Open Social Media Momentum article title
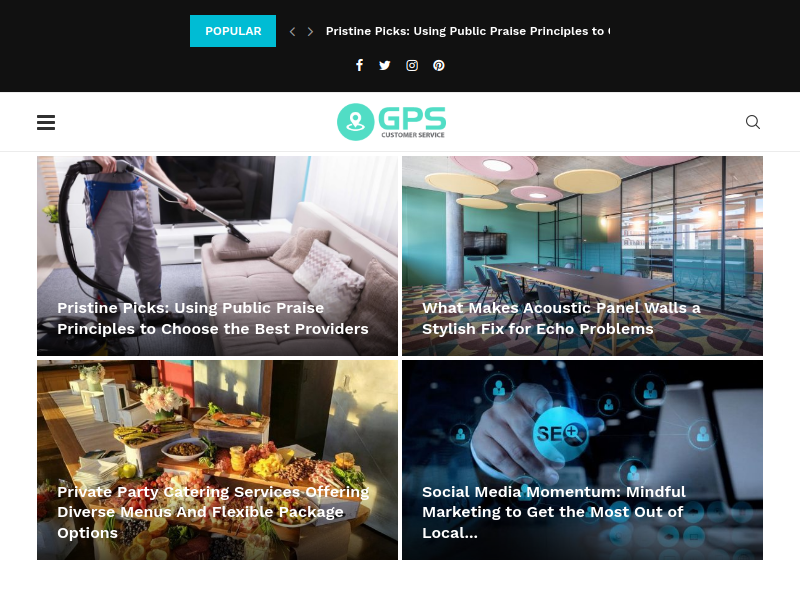This screenshot has width=800, height=600. 554,512
